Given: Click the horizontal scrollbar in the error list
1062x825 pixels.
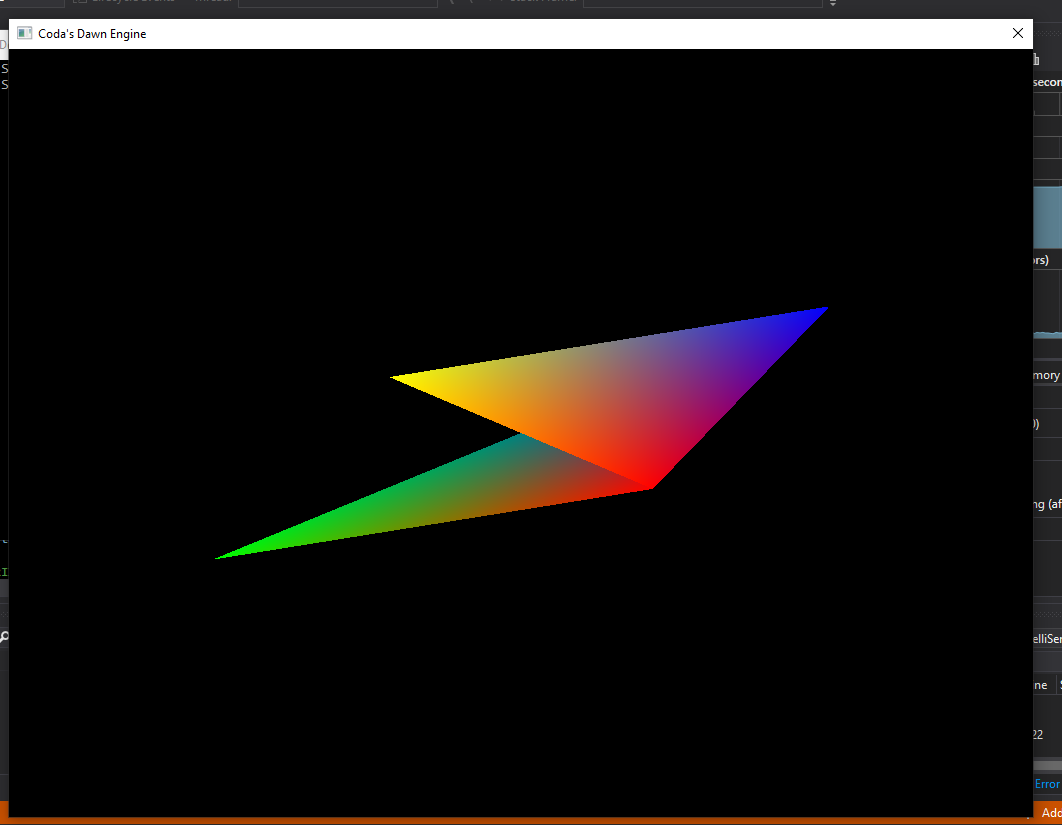Looking at the screenshot, I should (1047, 765).
